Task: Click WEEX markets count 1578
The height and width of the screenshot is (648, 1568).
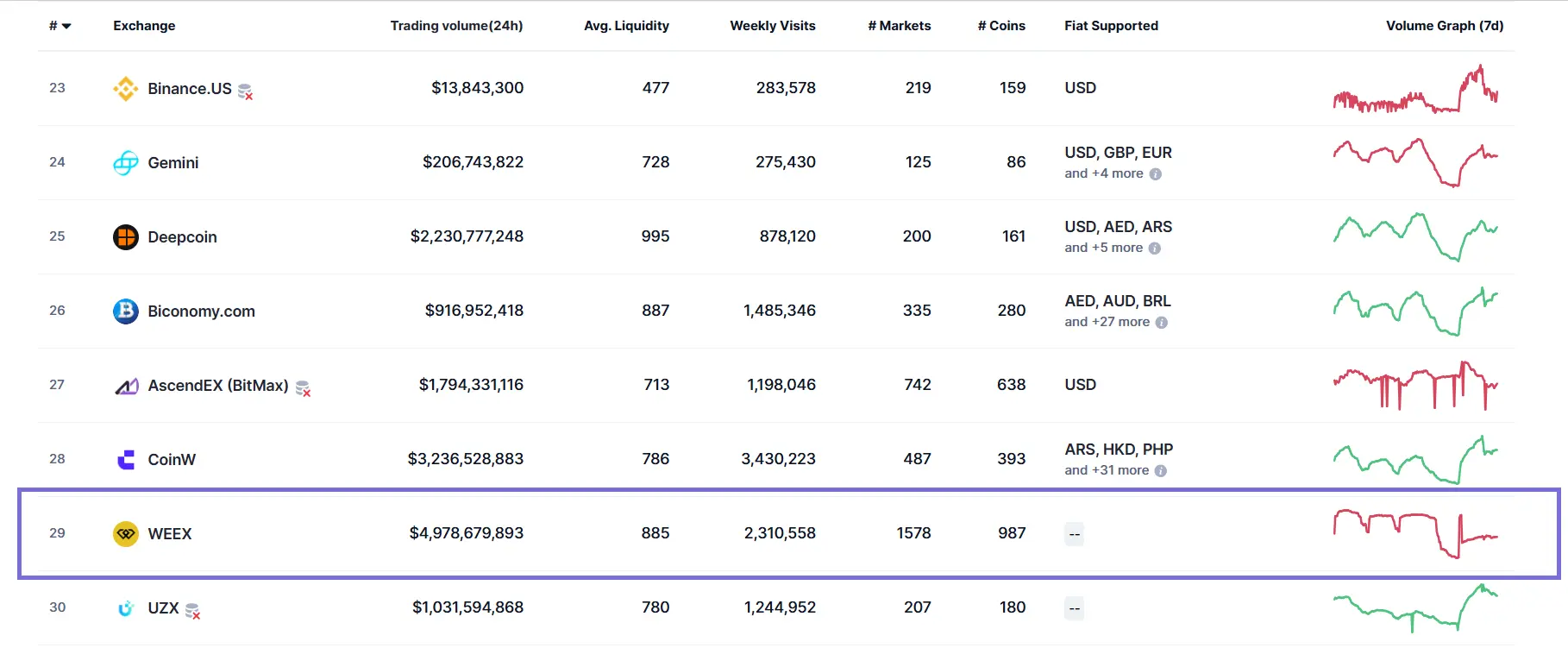Action: coord(913,533)
